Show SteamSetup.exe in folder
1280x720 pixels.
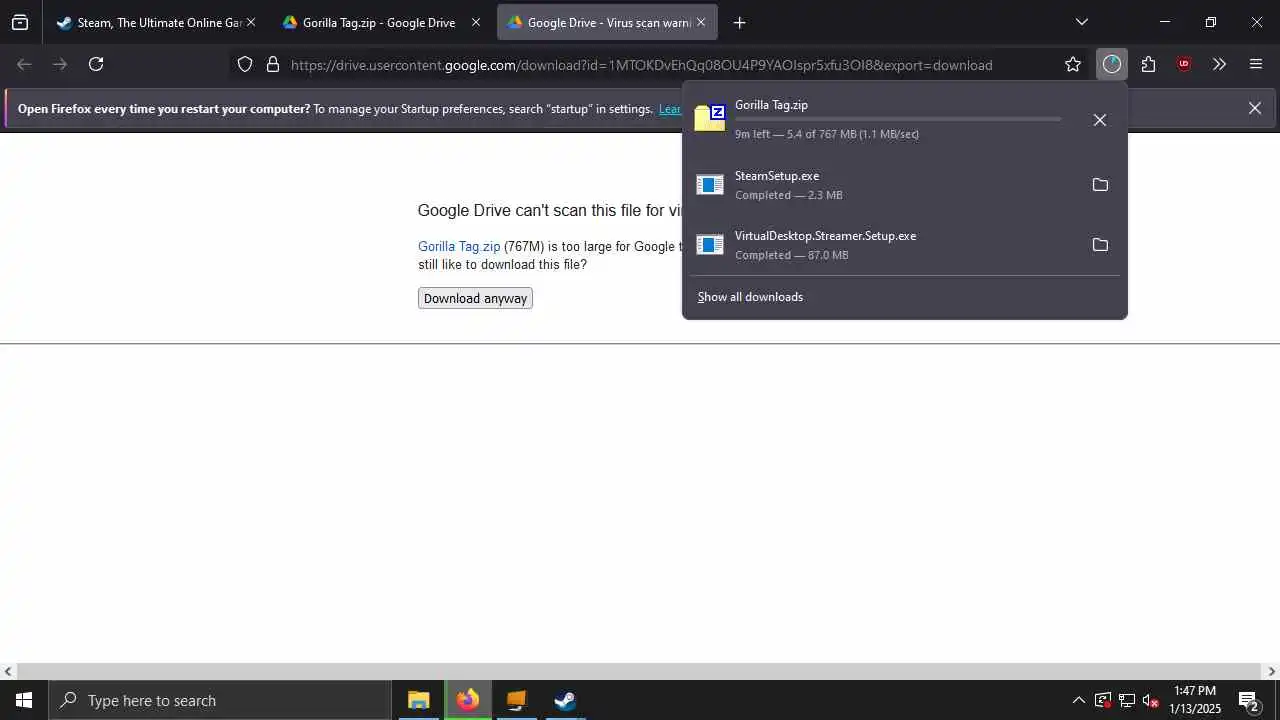point(1100,185)
